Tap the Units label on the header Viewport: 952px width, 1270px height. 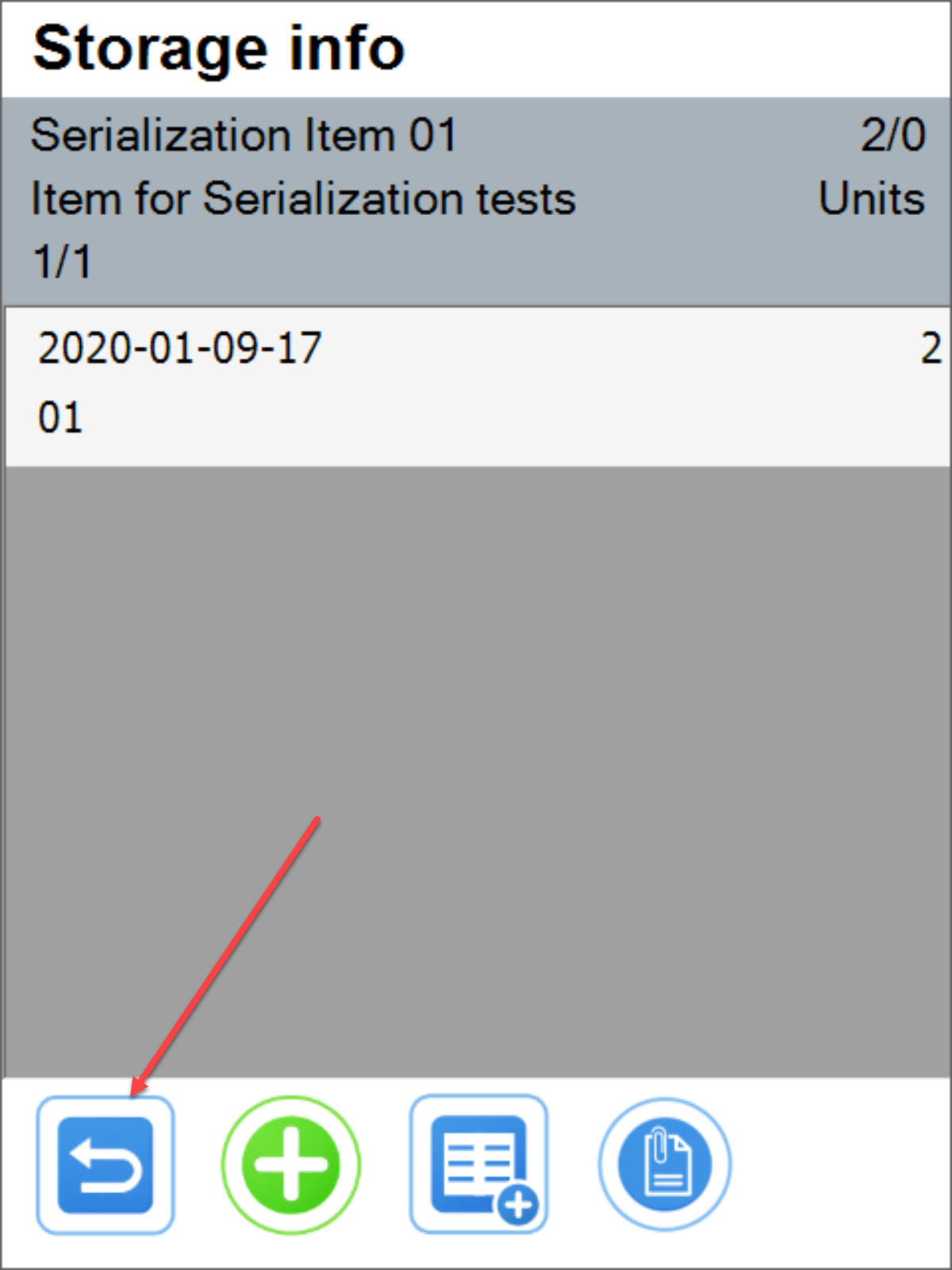(871, 199)
